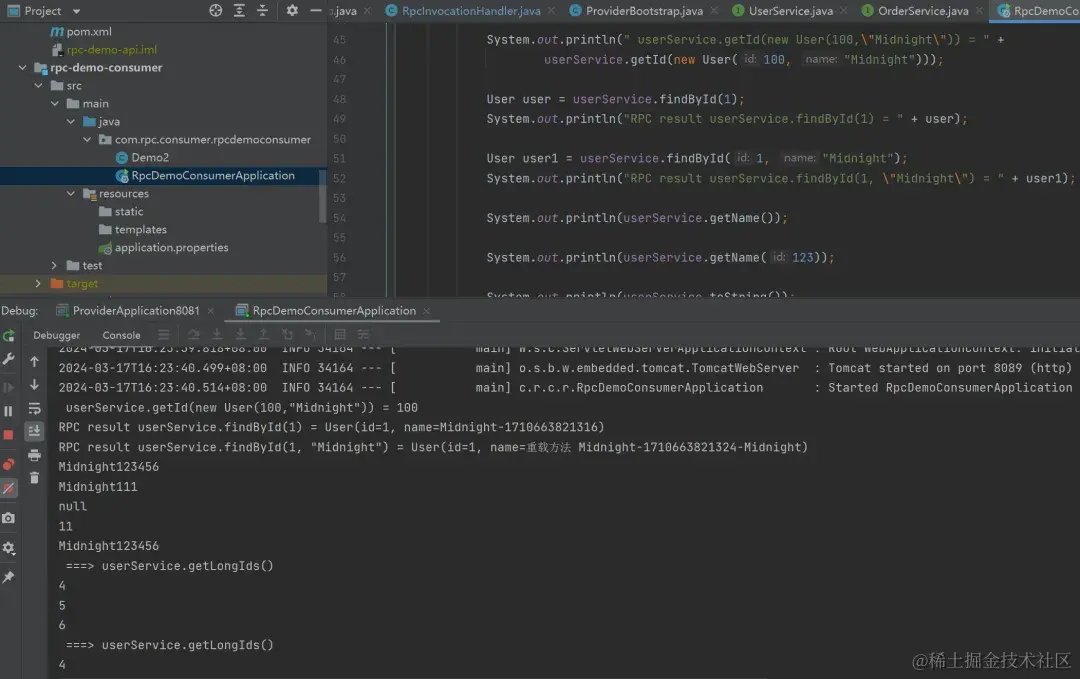Click Step Out icon
Image resolution: width=1080 pixels, height=679 pixels.
(x=264, y=335)
